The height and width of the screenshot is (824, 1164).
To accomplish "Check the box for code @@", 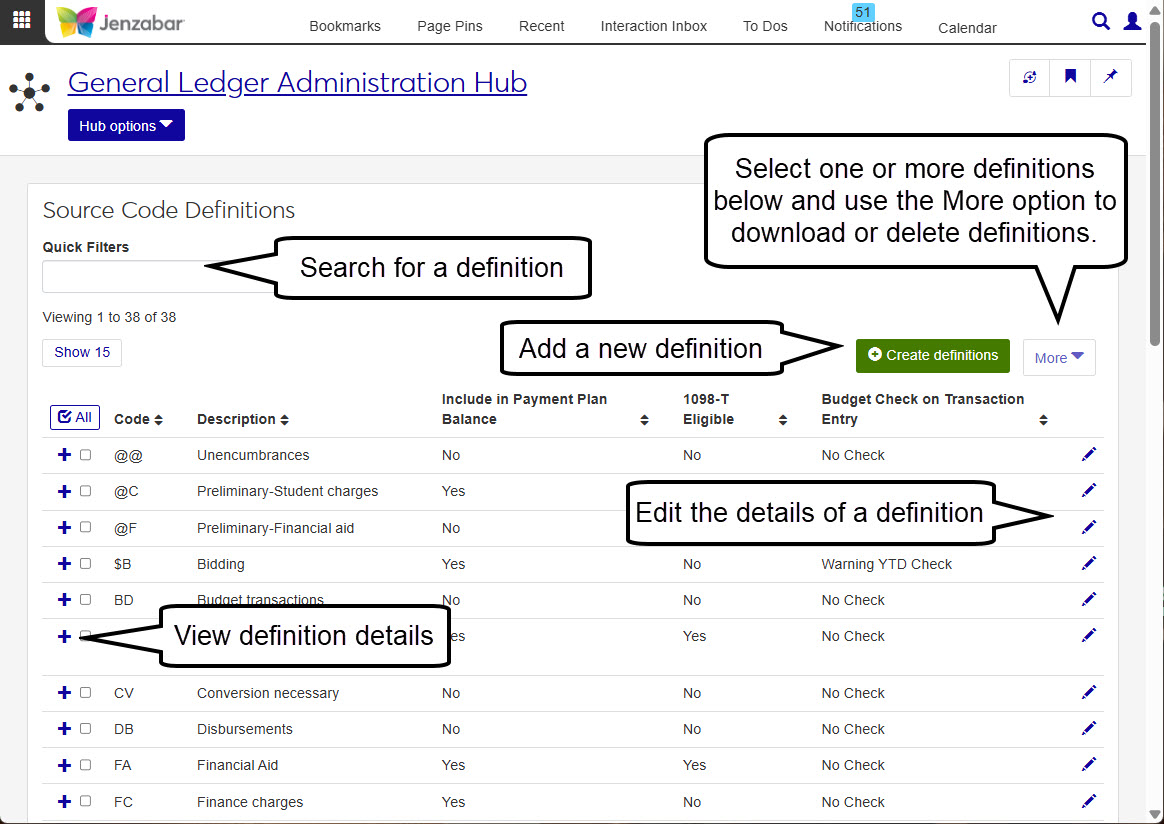I will tap(86, 455).
